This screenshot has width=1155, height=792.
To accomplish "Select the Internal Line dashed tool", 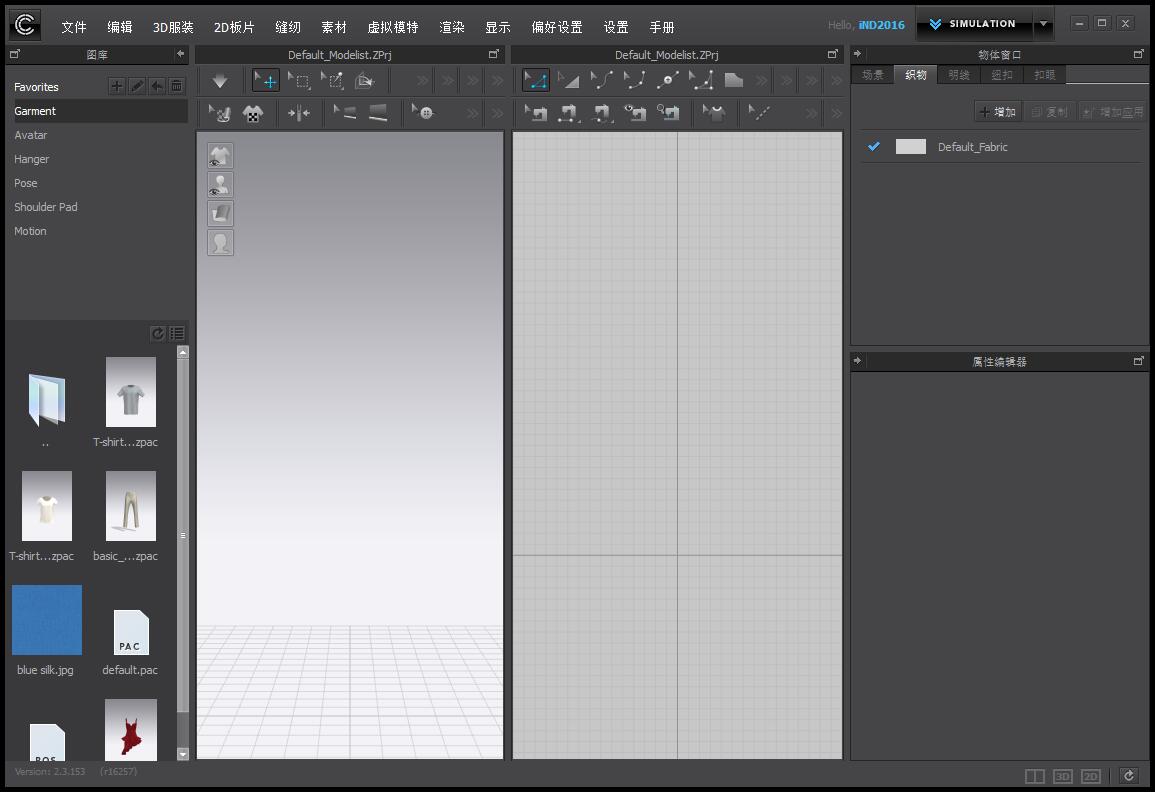I will 759,113.
